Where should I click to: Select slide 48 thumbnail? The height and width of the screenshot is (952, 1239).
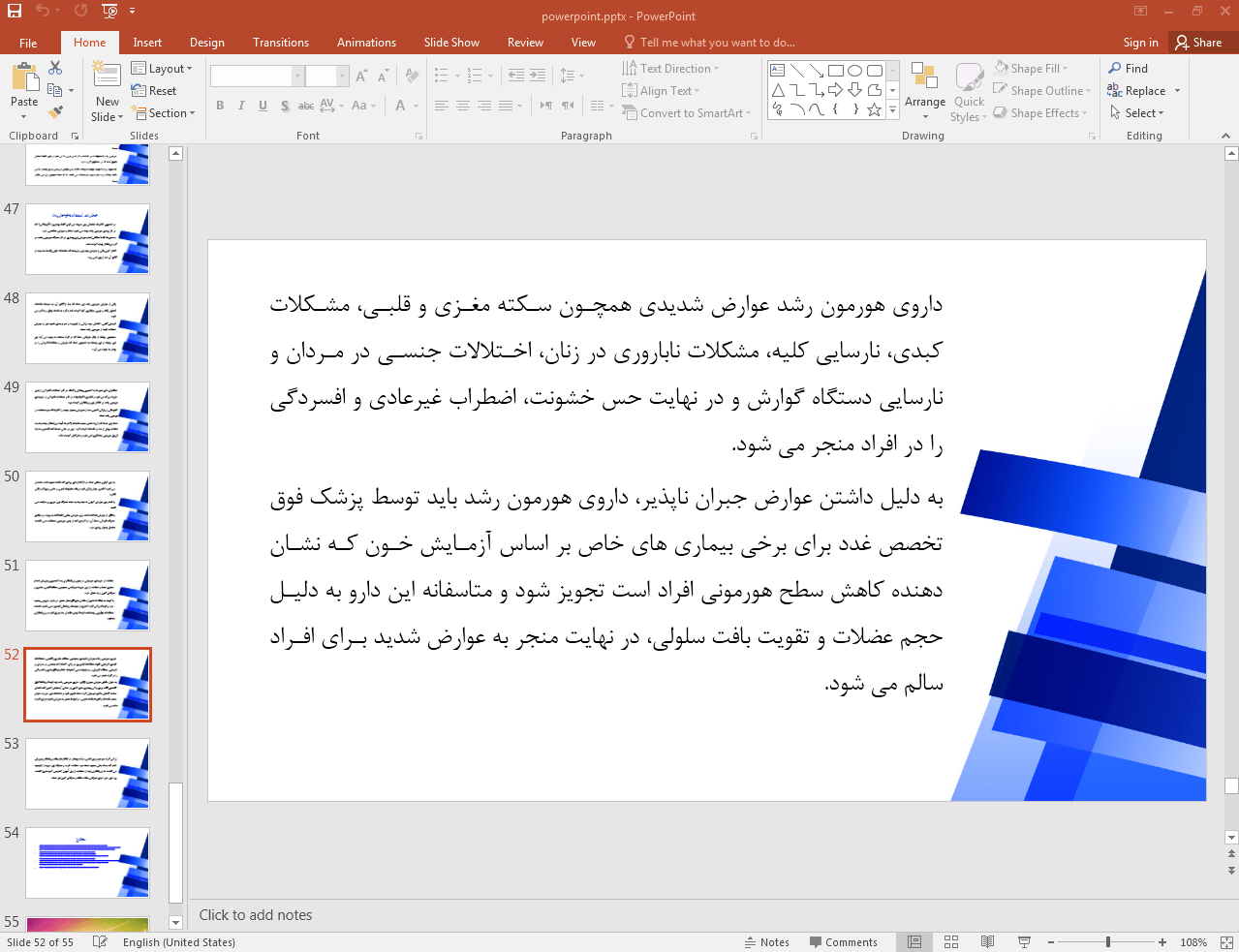[87, 328]
